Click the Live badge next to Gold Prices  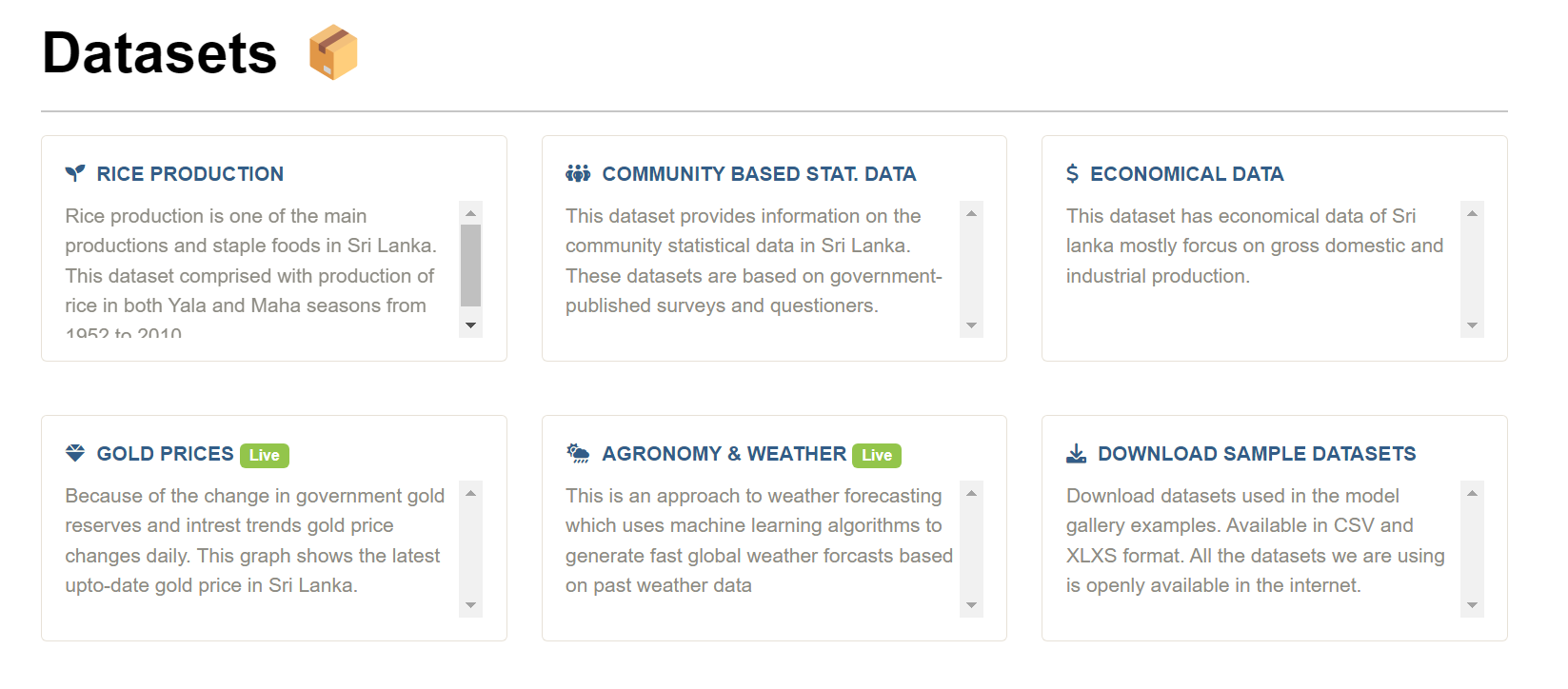point(265,455)
